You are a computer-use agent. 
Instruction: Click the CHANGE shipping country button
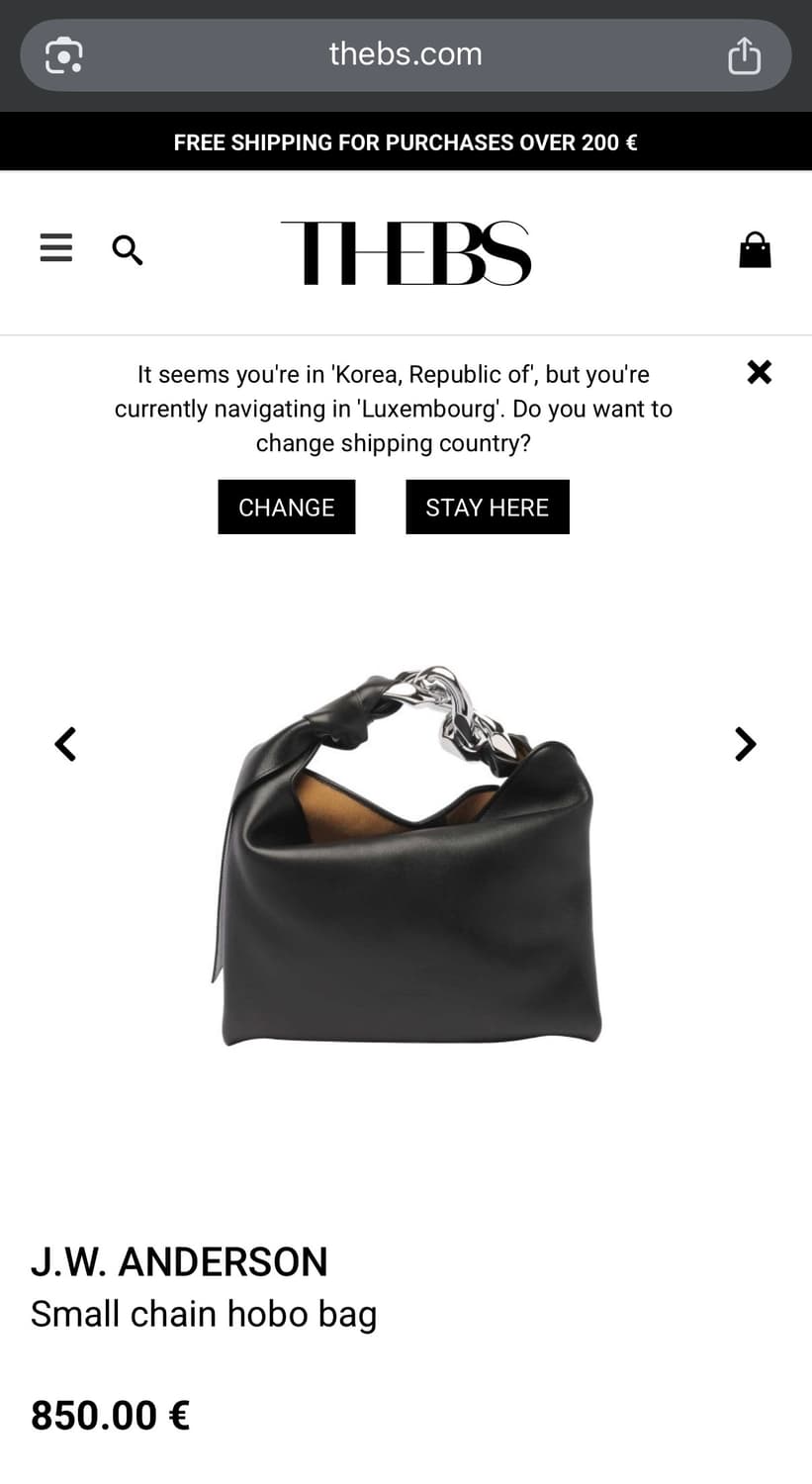click(287, 507)
